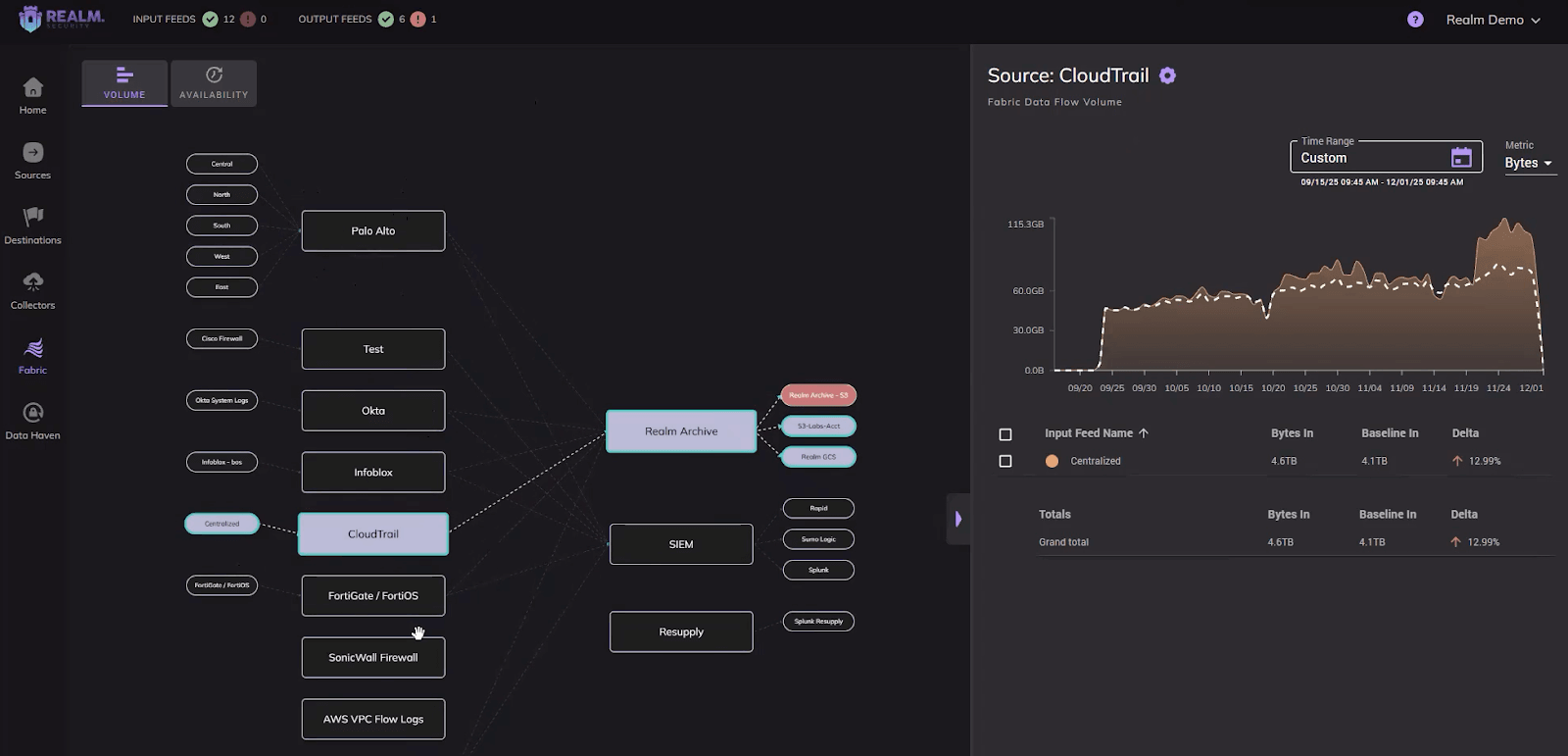Click the Centralized input feed pill
Screen dimensions: 1568x756
tap(222, 524)
